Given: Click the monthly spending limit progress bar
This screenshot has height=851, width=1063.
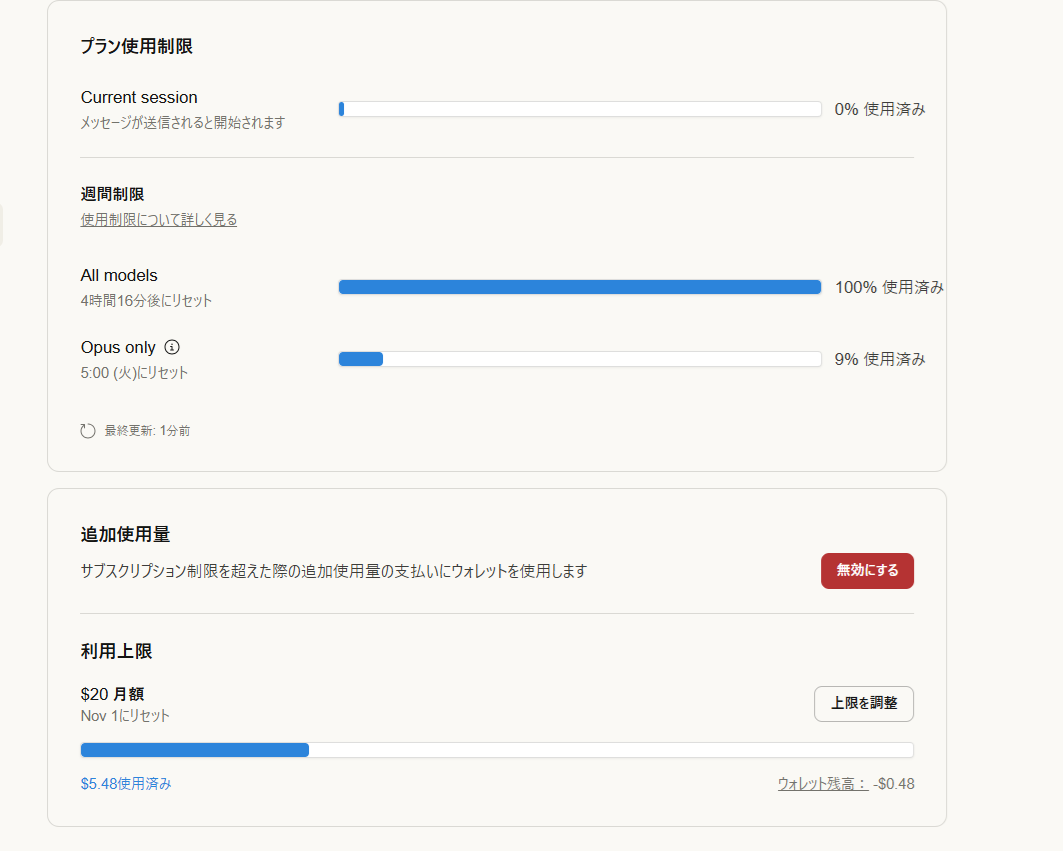Looking at the screenshot, I should (497, 750).
